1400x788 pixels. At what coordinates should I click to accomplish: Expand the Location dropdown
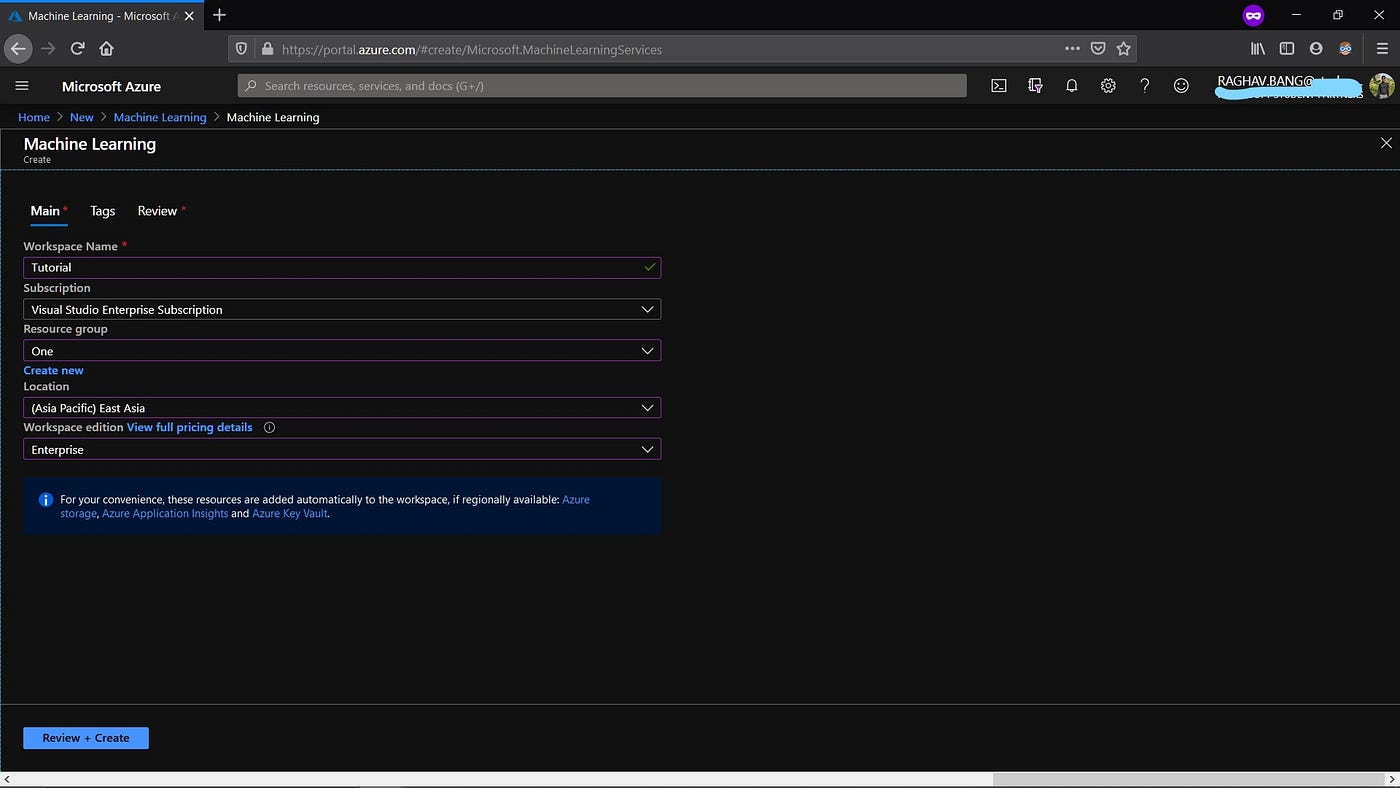(342, 408)
